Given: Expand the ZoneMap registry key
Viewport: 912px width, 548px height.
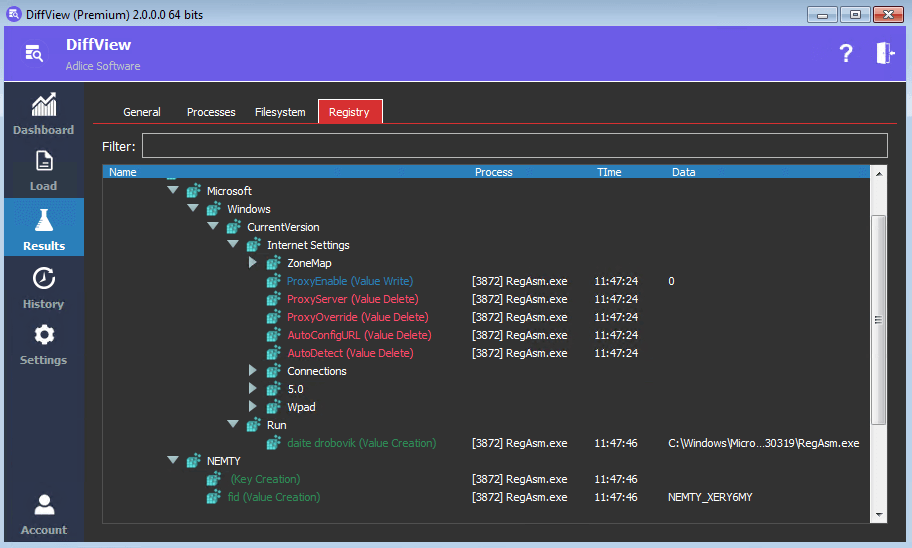Looking at the screenshot, I should (253, 263).
